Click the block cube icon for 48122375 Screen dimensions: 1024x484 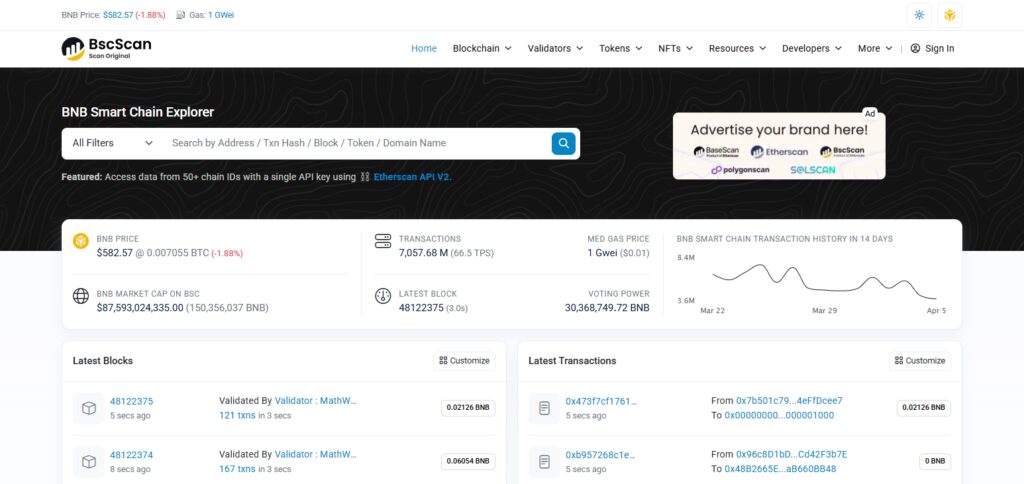[89, 408]
